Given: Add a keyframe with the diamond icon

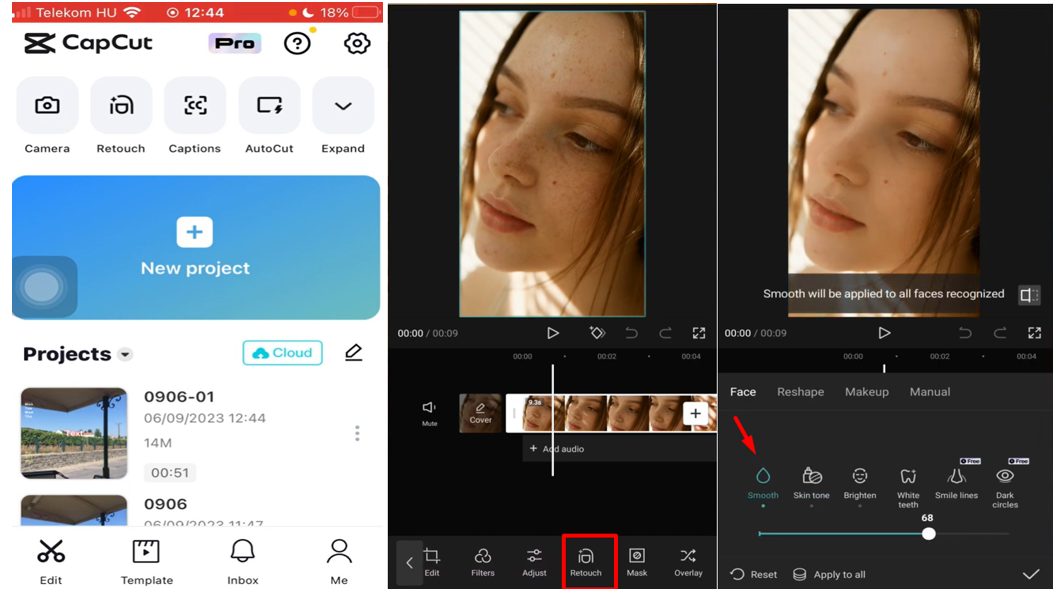Looking at the screenshot, I should tap(597, 333).
